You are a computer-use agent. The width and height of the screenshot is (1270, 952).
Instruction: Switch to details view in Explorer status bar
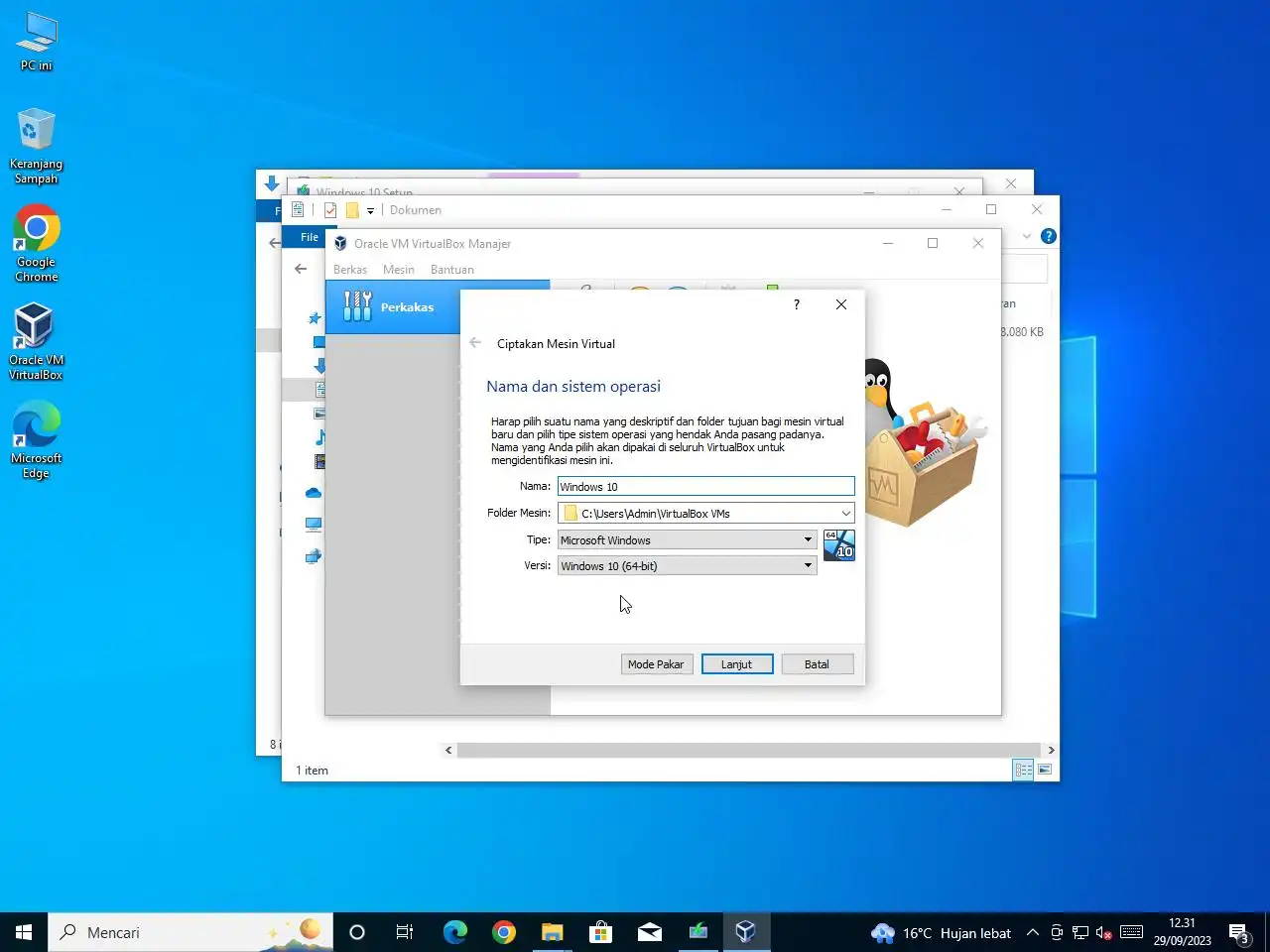click(1023, 770)
